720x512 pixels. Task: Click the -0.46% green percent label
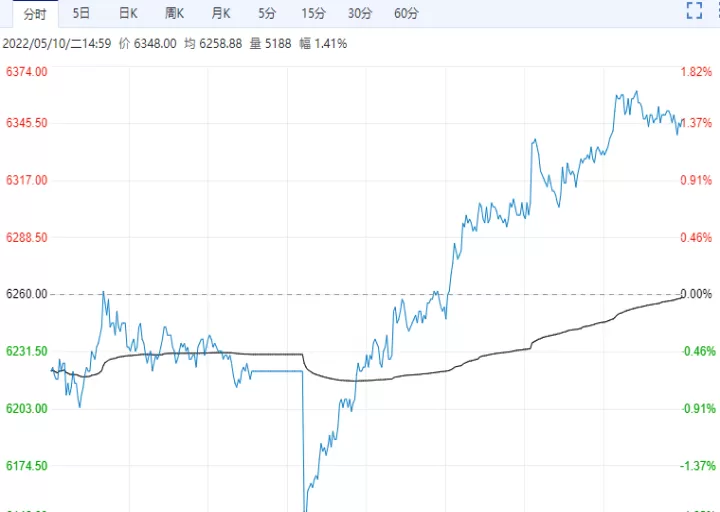pyautogui.click(x=698, y=351)
